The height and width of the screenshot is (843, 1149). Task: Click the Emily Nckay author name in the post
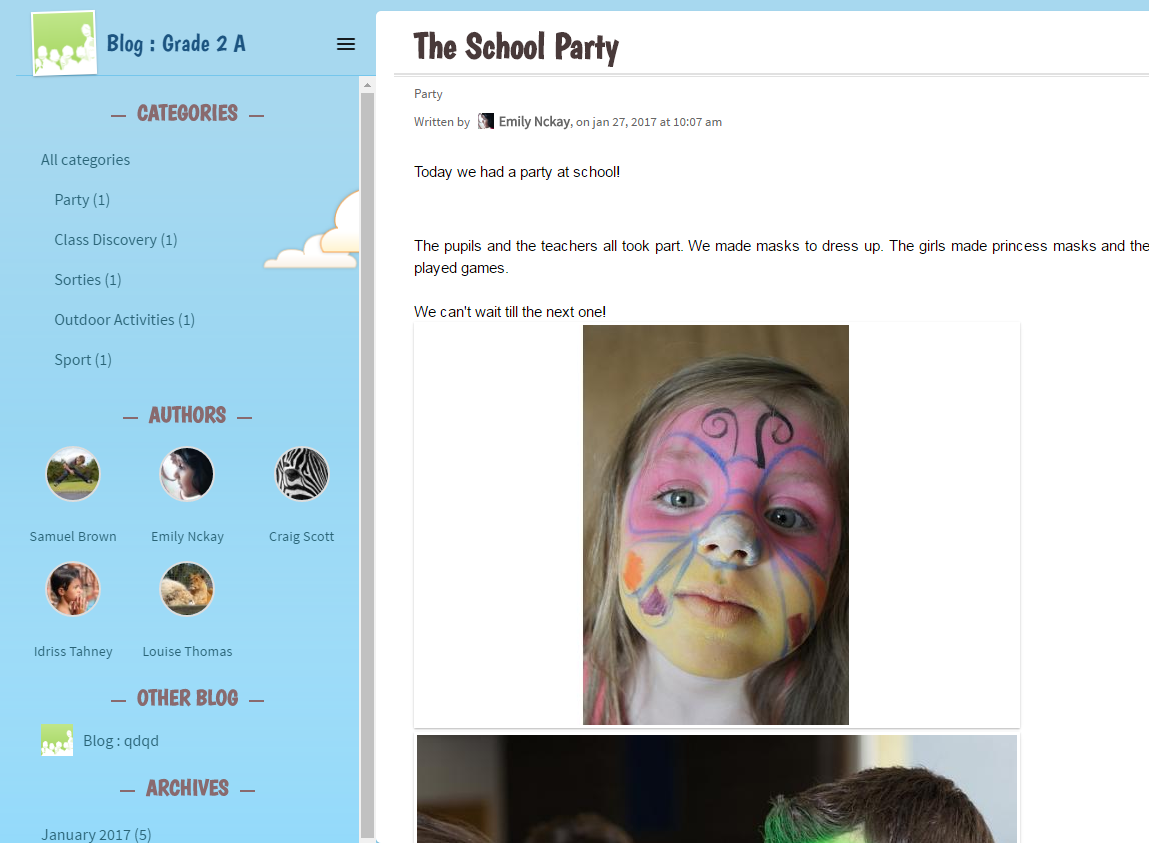[x=534, y=122]
